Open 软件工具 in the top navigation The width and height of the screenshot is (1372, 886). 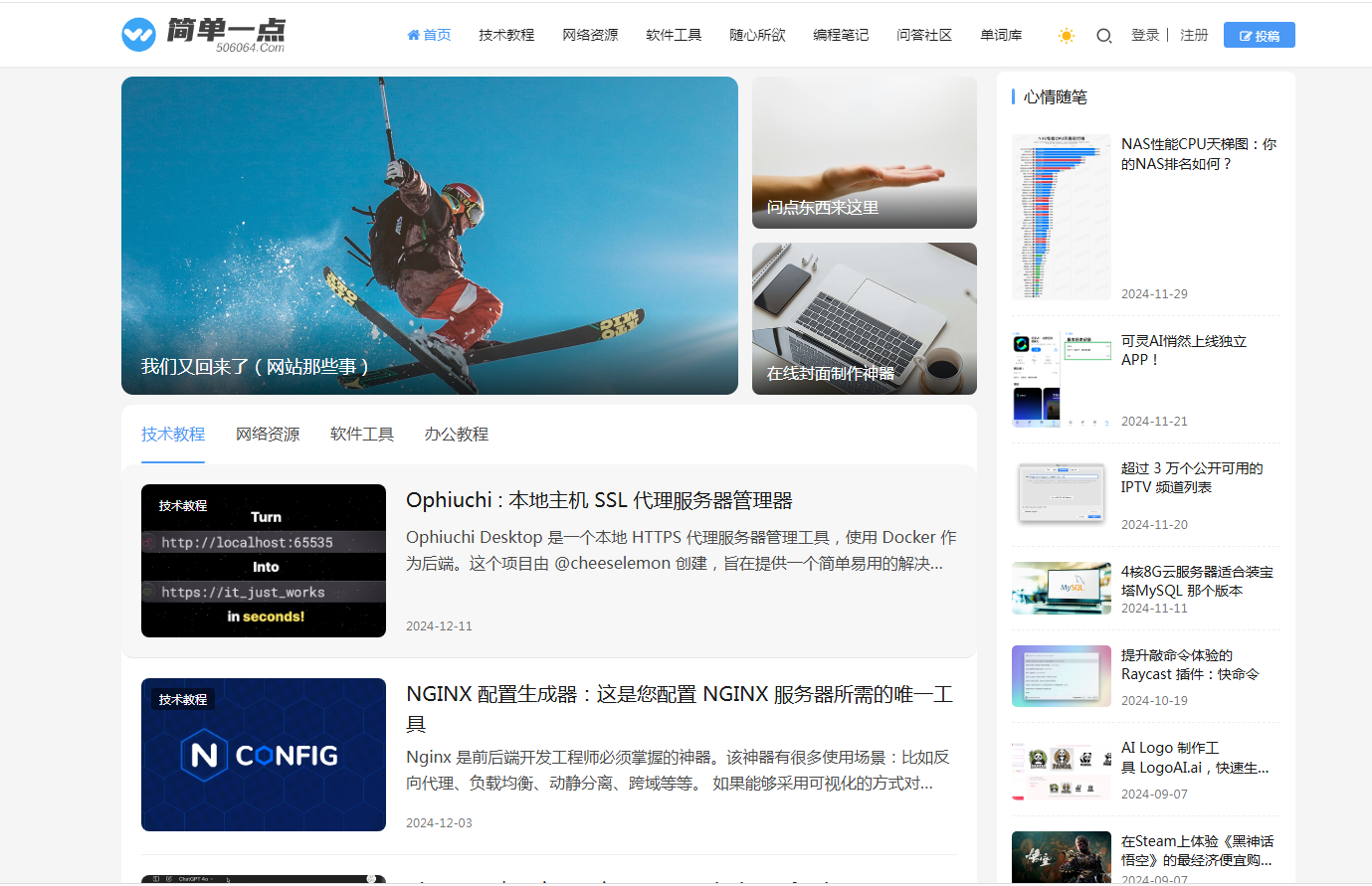coord(674,35)
